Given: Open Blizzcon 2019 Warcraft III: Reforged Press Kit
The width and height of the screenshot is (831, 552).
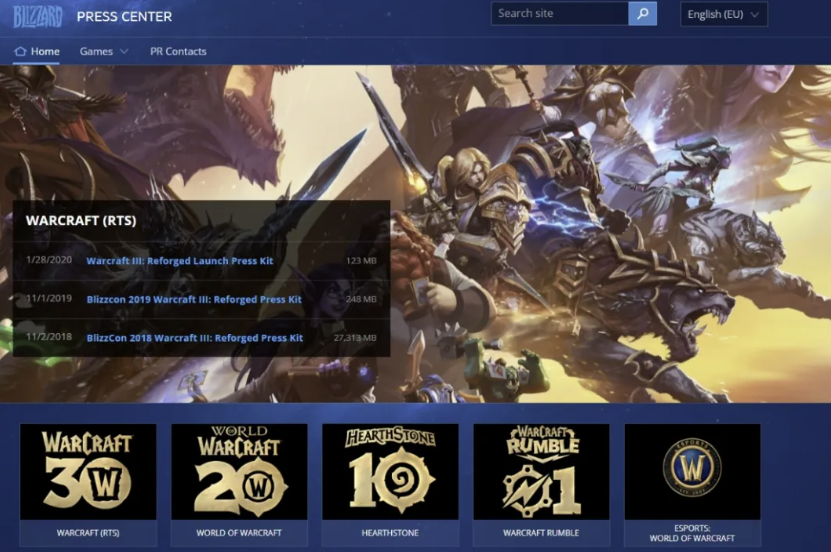Looking at the screenshot, I should tap(194, 299).
